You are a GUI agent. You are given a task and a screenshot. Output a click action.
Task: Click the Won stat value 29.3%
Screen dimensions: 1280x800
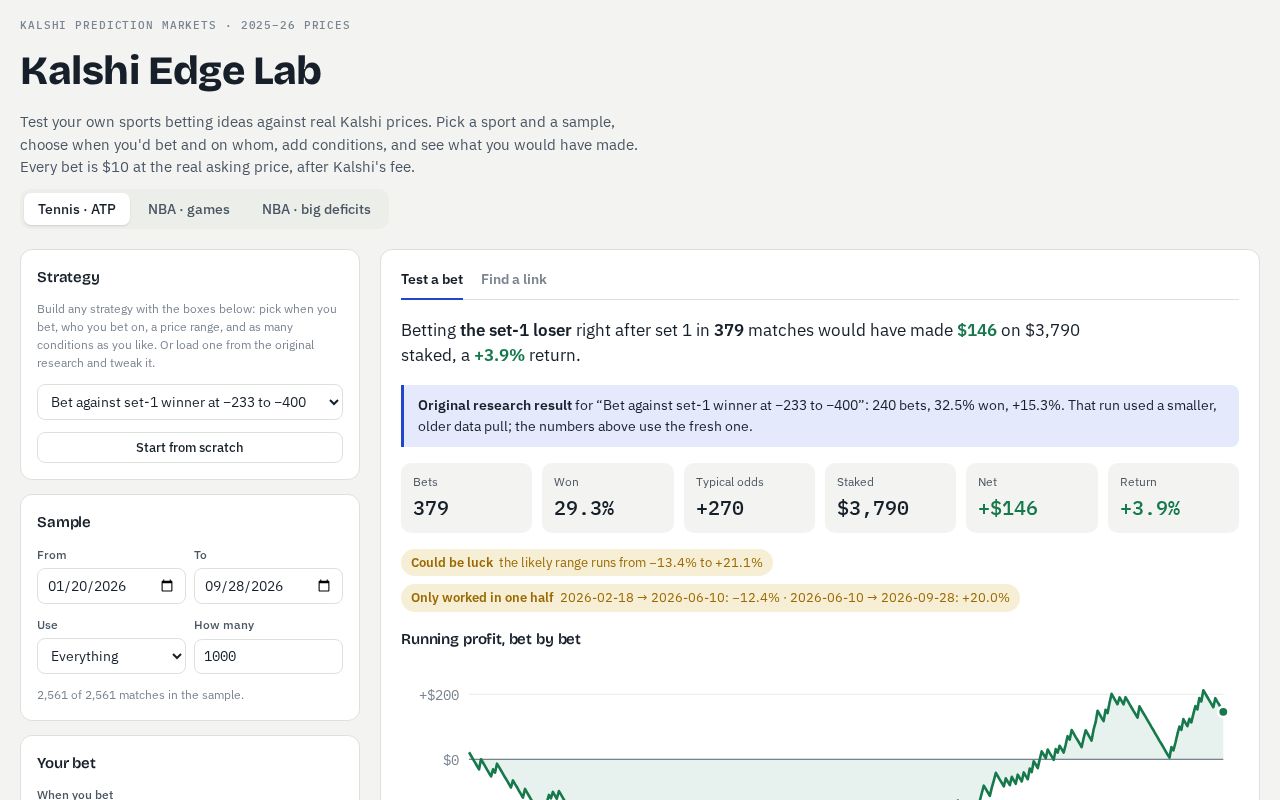[x=584, y=508]
